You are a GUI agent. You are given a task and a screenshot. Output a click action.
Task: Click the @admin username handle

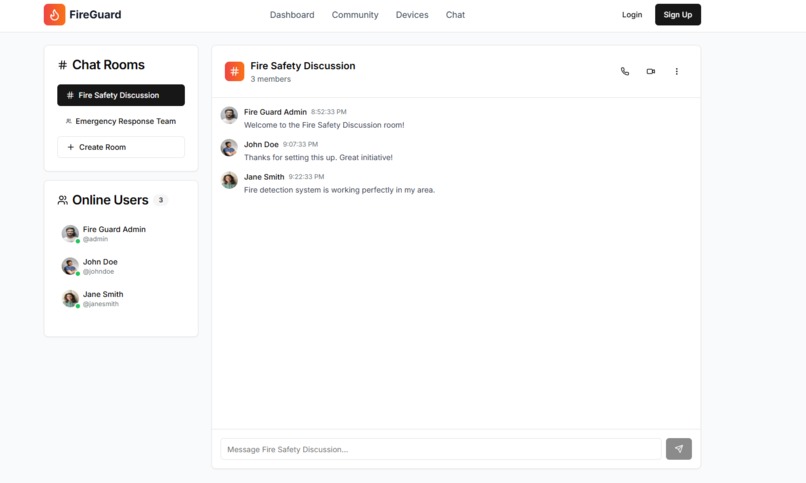pos(96,239)
